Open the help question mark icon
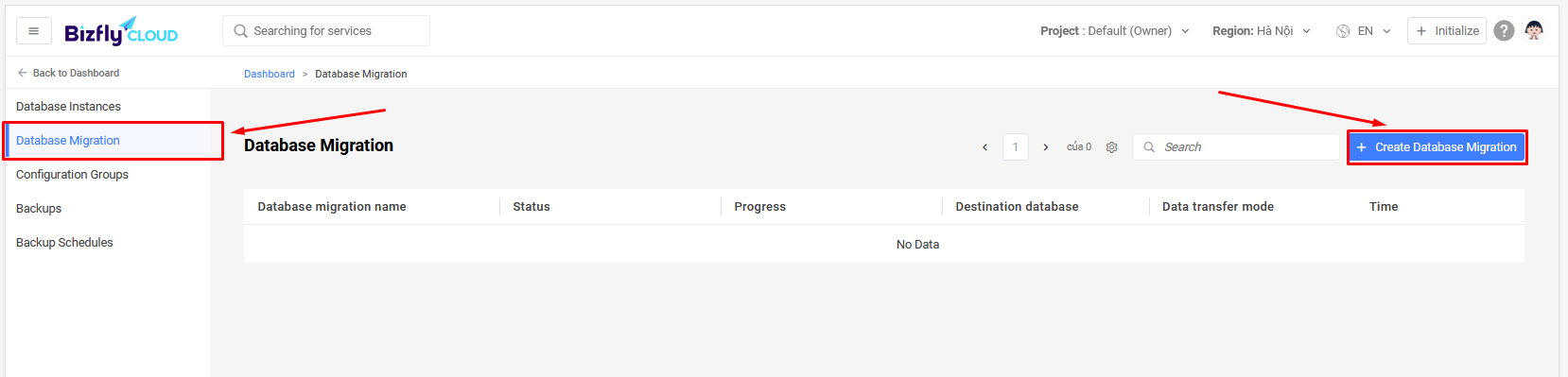Screen dimensions: 1568x377 click(x=1504, y=31)
